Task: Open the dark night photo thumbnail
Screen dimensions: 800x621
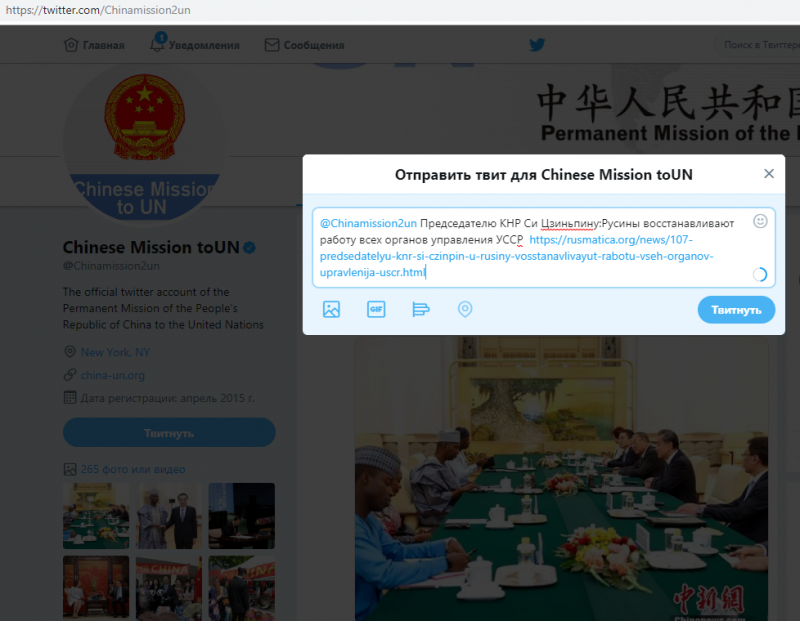Action: tap(242, 516)
